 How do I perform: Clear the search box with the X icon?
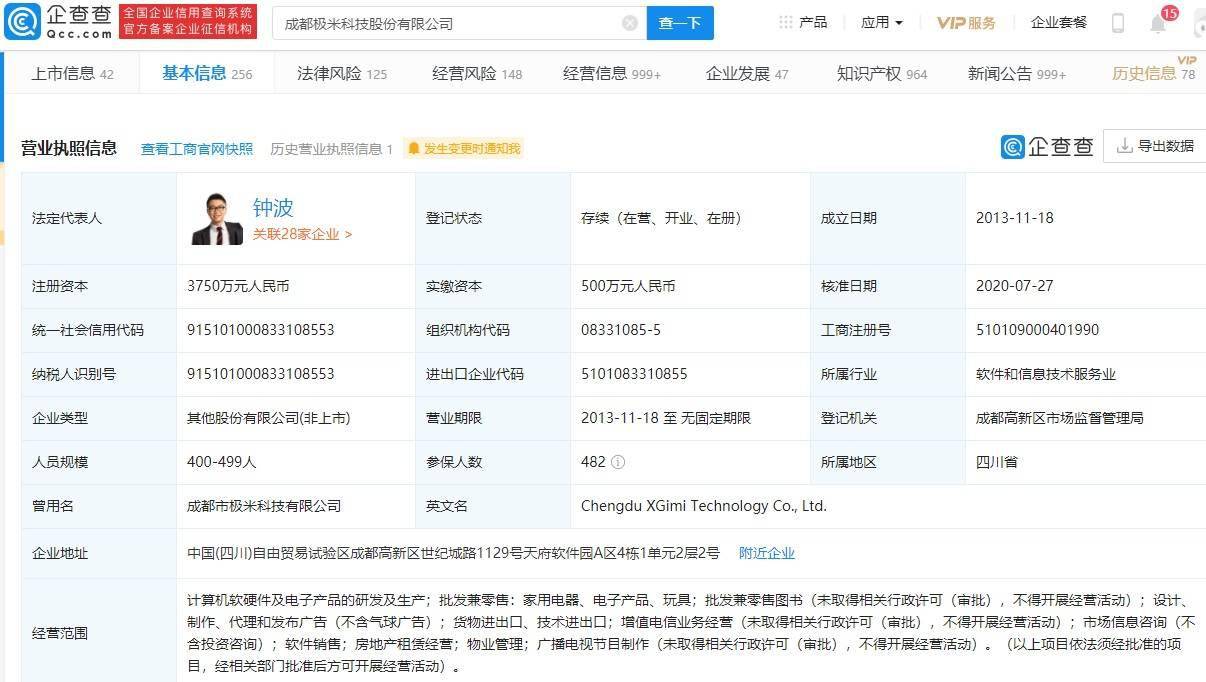click(x=630, y=22)
